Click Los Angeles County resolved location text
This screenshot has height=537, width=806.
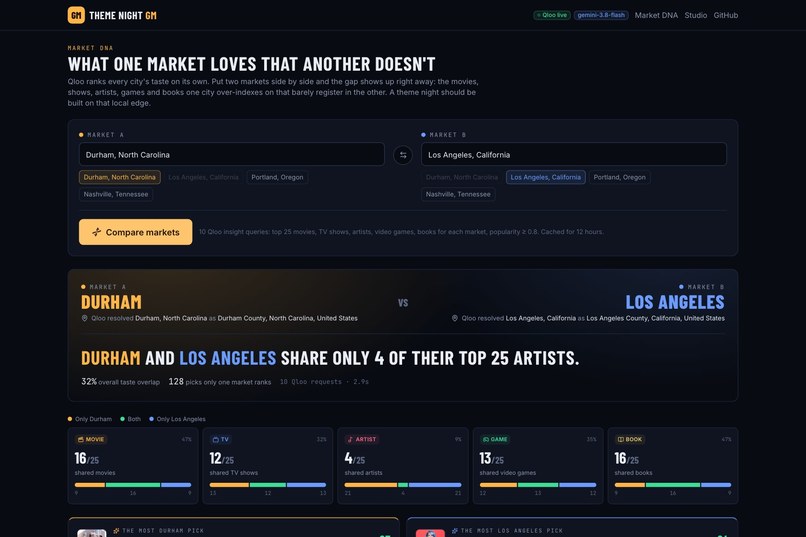click(655, 318)
